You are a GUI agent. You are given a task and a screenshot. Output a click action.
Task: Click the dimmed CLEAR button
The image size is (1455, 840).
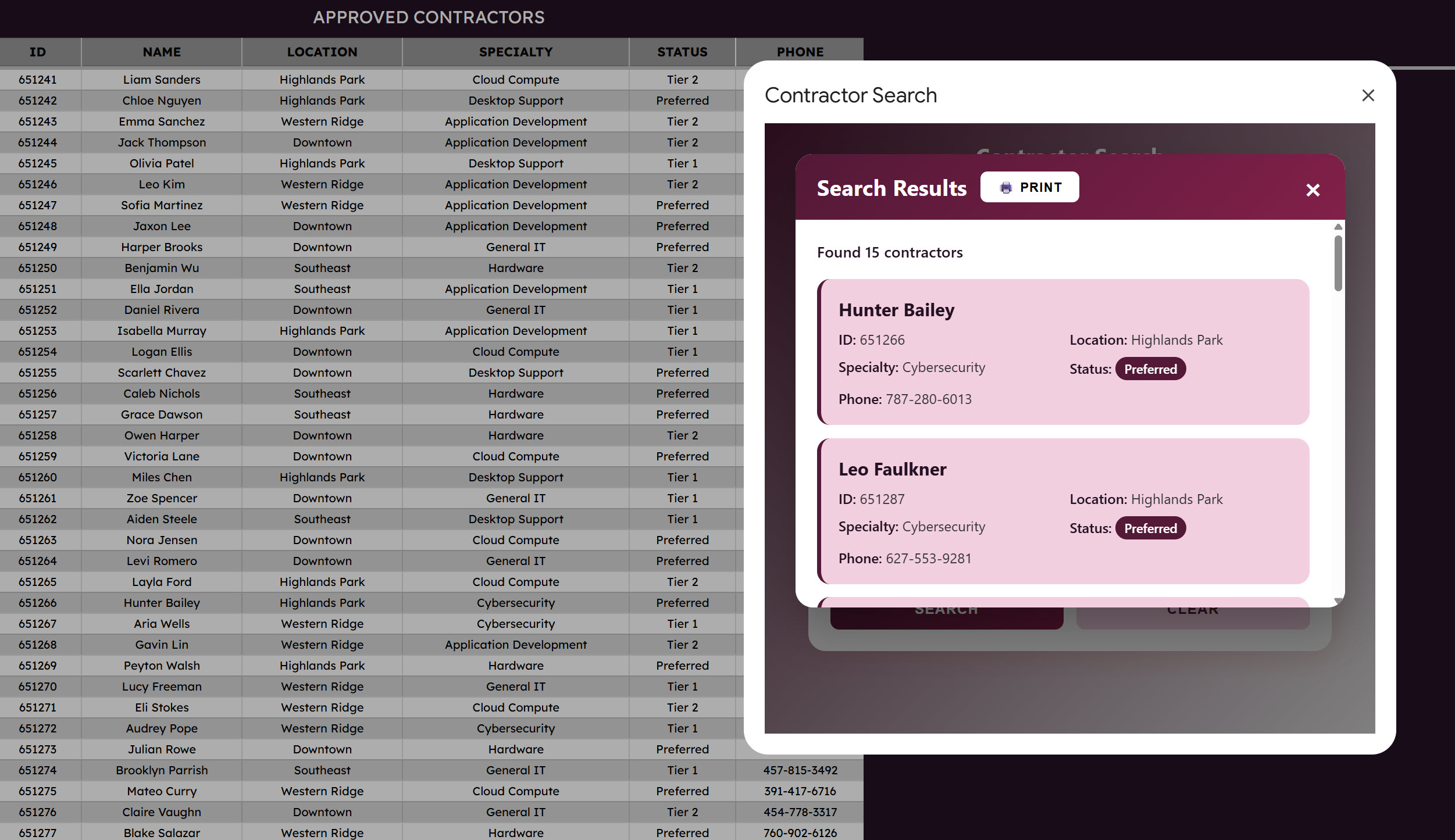1193,617
